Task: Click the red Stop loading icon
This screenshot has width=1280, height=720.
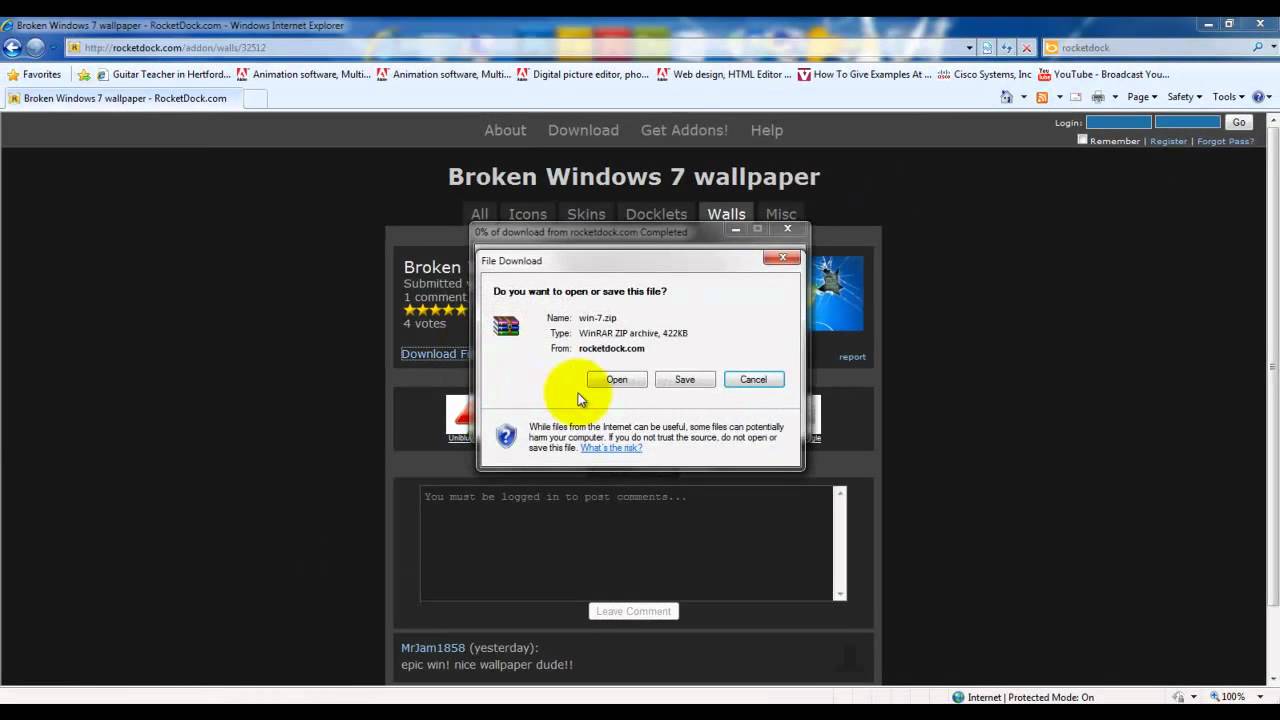Action: point(1026,47)
